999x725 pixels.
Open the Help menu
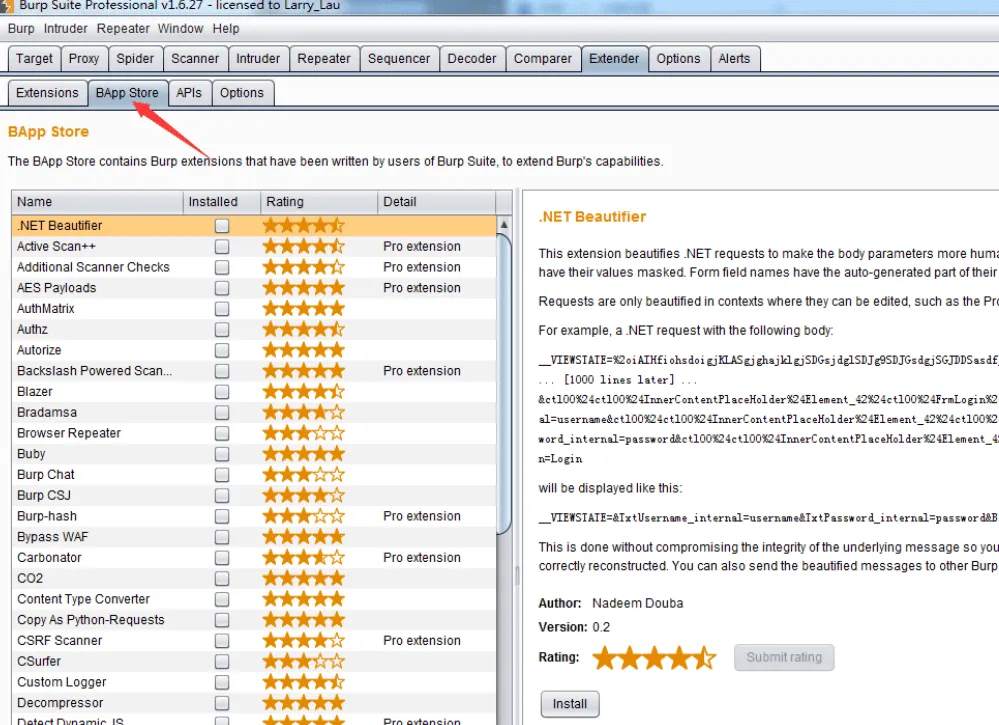coord(226,29)
